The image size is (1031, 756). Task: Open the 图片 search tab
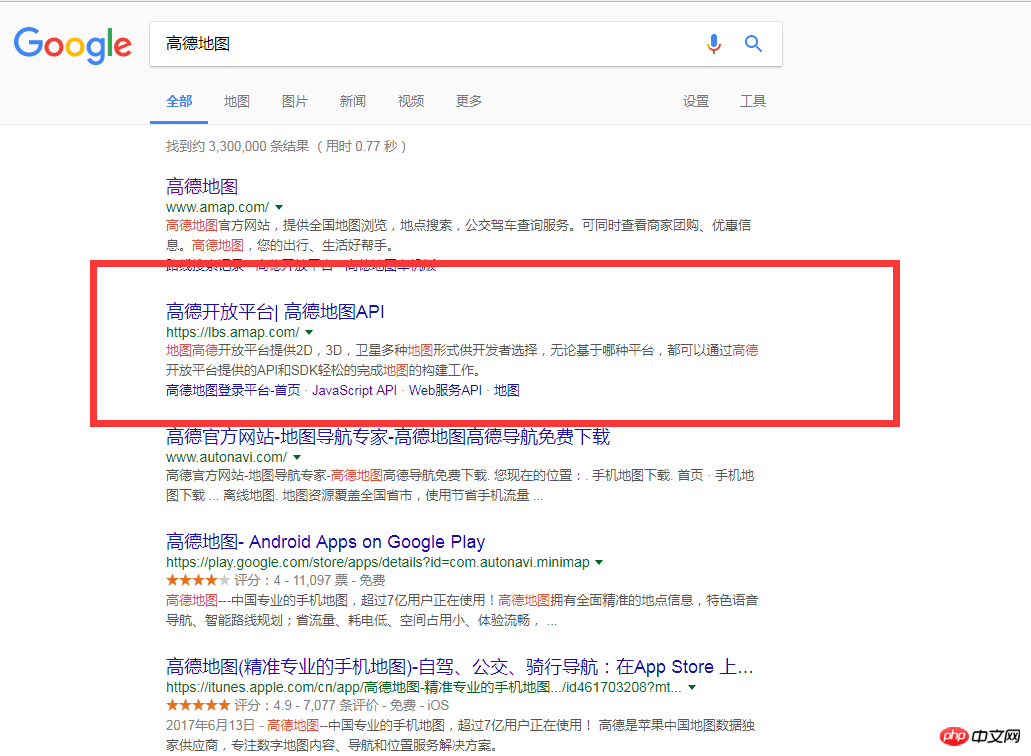pyautogui.click(x=295, y=101)
